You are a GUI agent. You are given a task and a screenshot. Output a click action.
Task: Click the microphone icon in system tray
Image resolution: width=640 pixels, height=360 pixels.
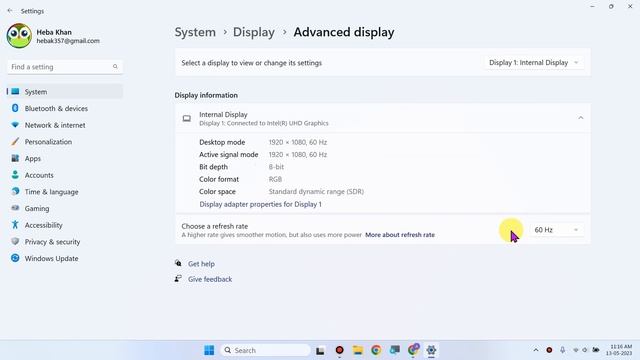[x=562, y=350]
